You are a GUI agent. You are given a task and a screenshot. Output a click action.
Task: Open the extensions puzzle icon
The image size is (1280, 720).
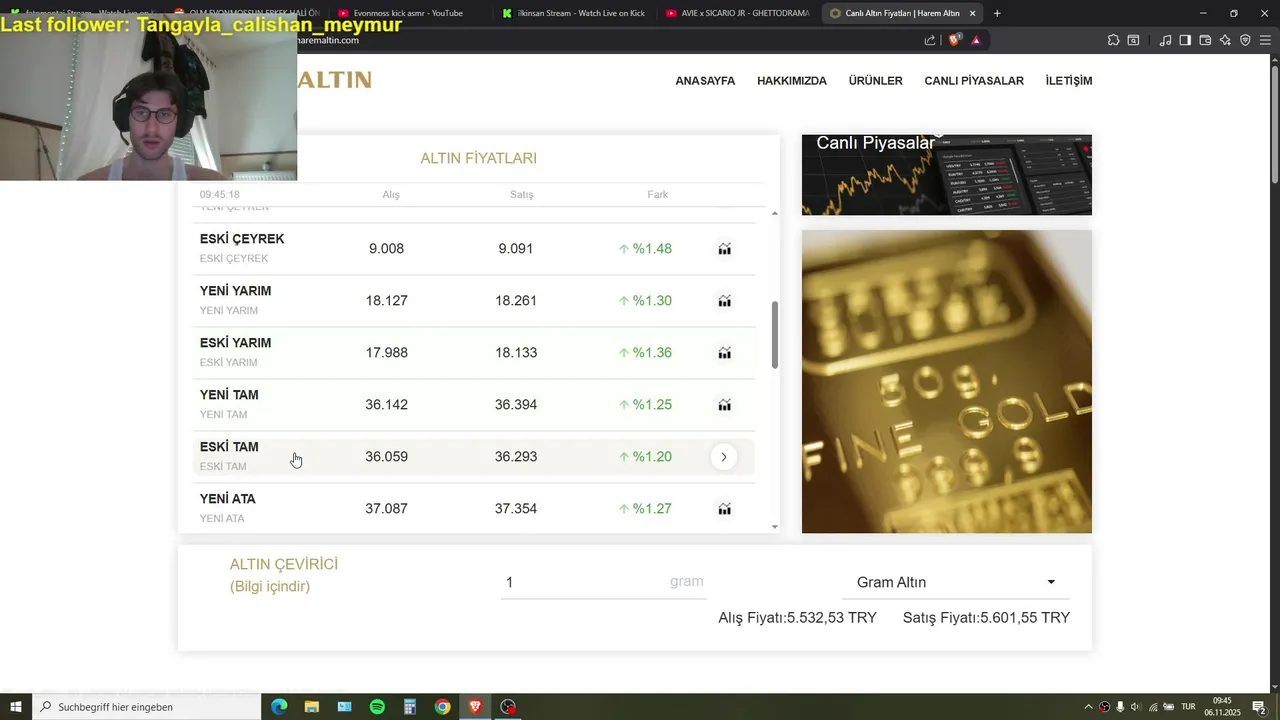tap(1113, 40)
